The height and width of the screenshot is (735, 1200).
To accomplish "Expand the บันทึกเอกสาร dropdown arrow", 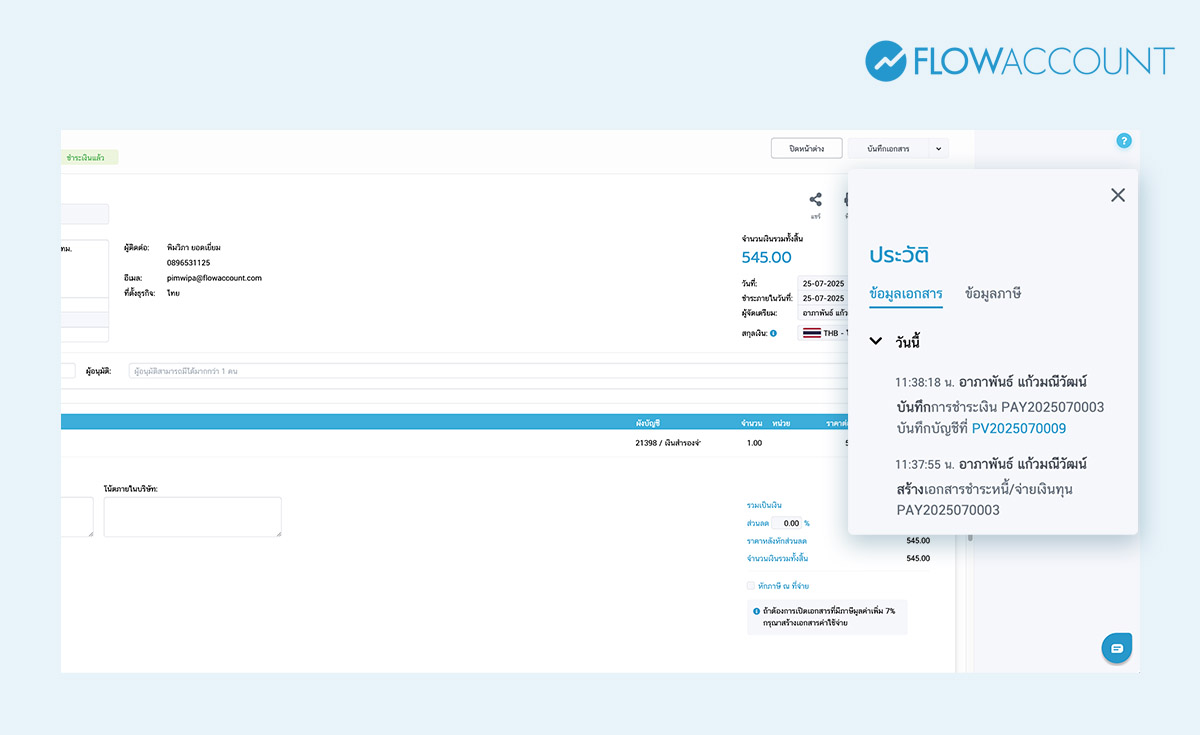I will pos(938,149).
